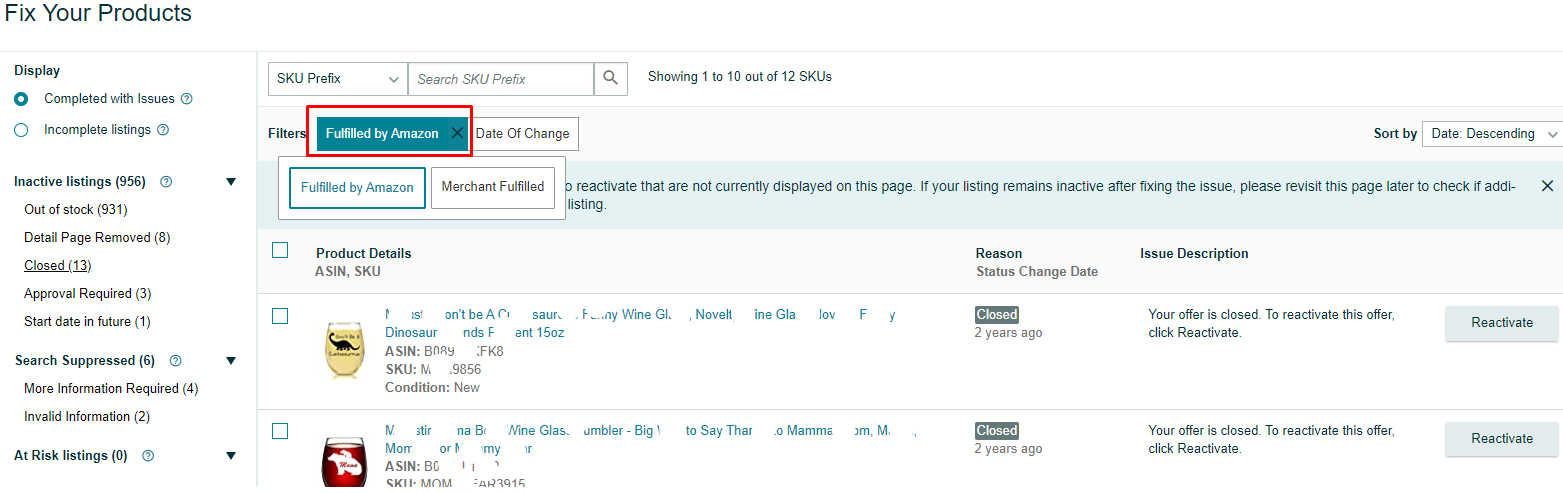Filter by Detail Page Removed (8)
This screenshot has height=493, width=1563.
tap(97, 238)
